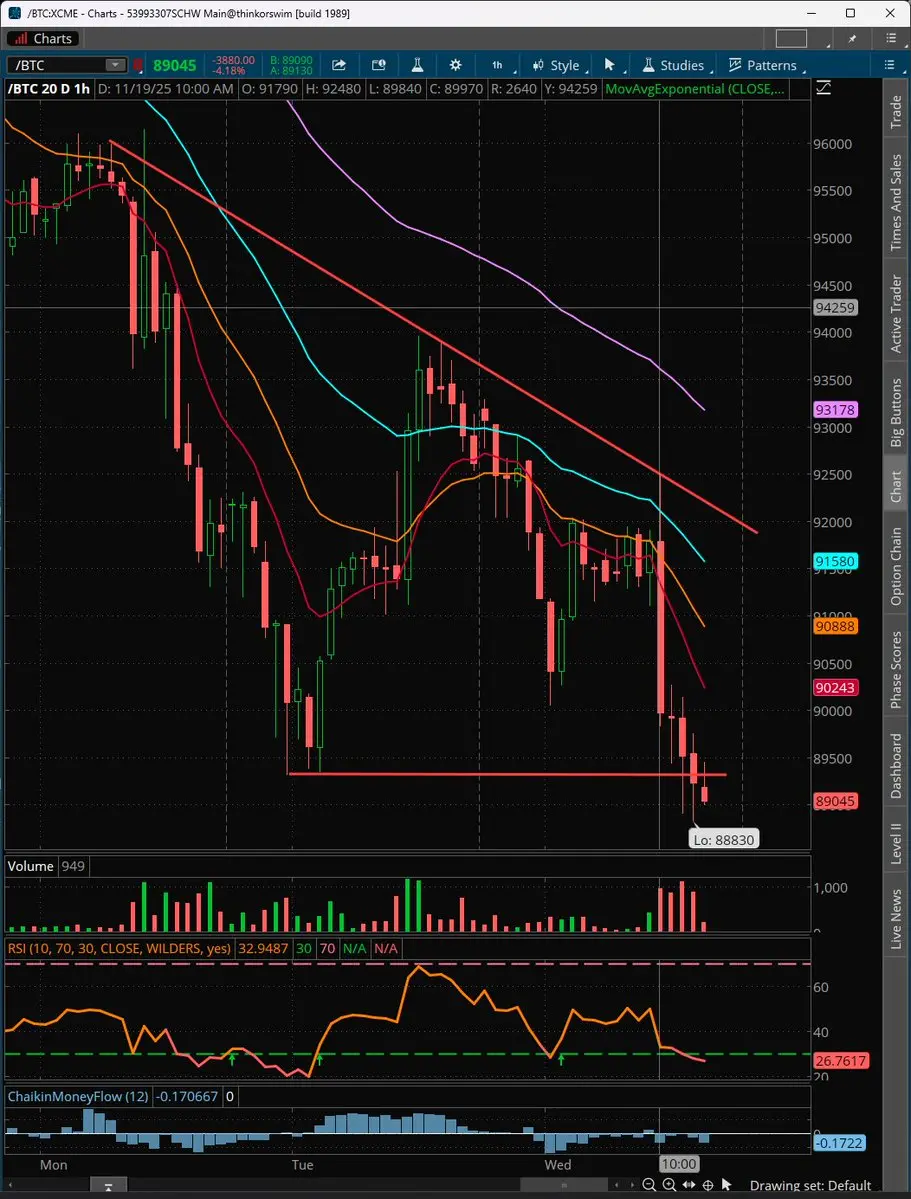Click the RSI 26.7617 value label
Screen dimensions: 911x1199
(840, 1061)
